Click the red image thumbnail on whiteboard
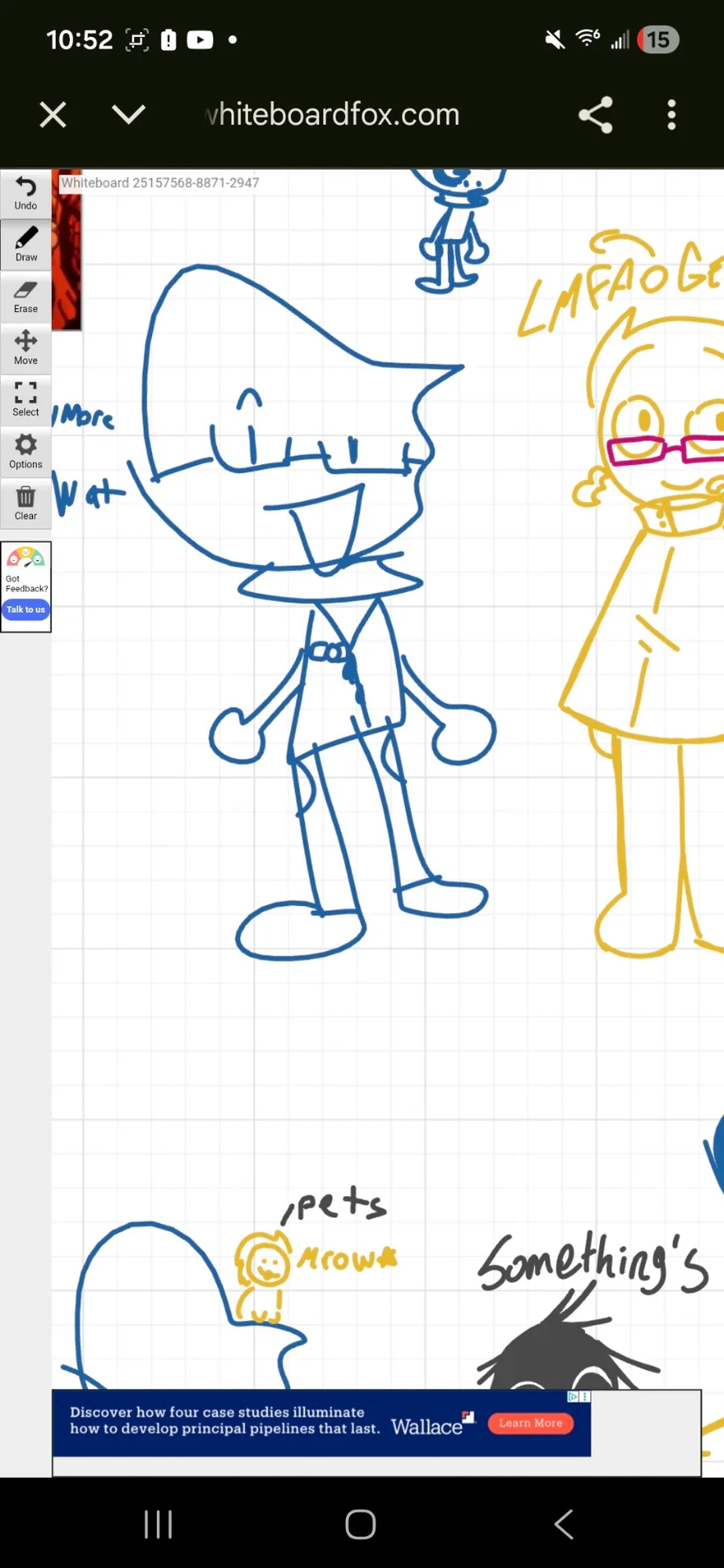 pyautogui.click(x=67, y=249)
